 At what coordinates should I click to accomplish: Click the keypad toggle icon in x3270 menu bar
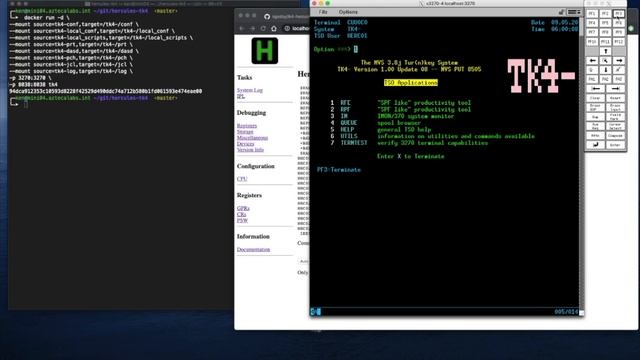tap(574, 12)
